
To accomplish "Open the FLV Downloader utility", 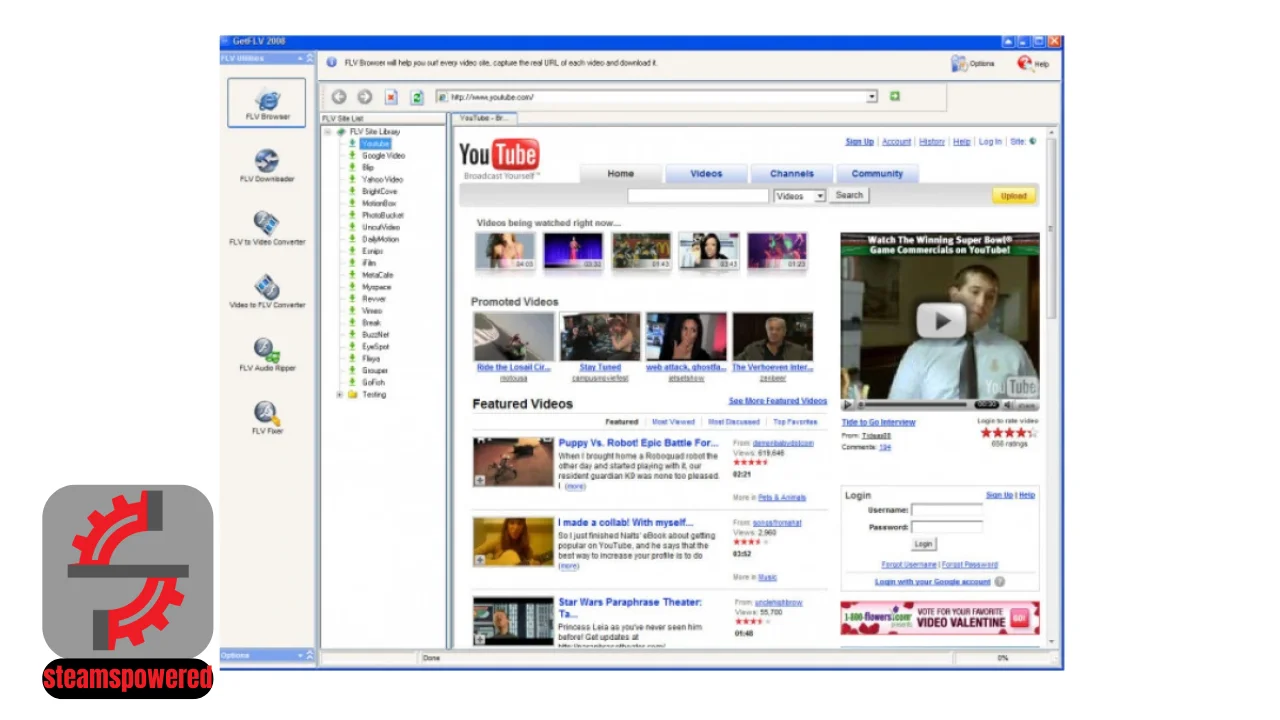I will (267, 166).
